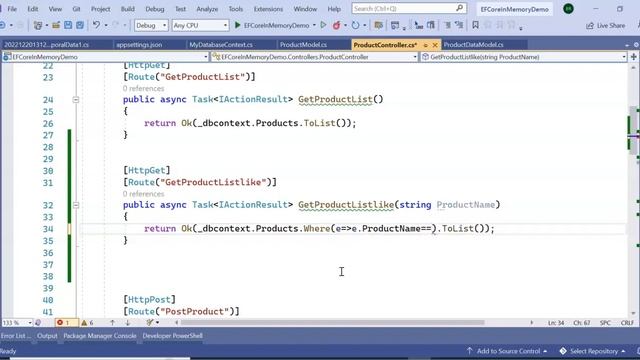The height and width of the screenshot is (360, 640).
Task: Open the Undo history dropdown arrow
Action: pos(106,25)
